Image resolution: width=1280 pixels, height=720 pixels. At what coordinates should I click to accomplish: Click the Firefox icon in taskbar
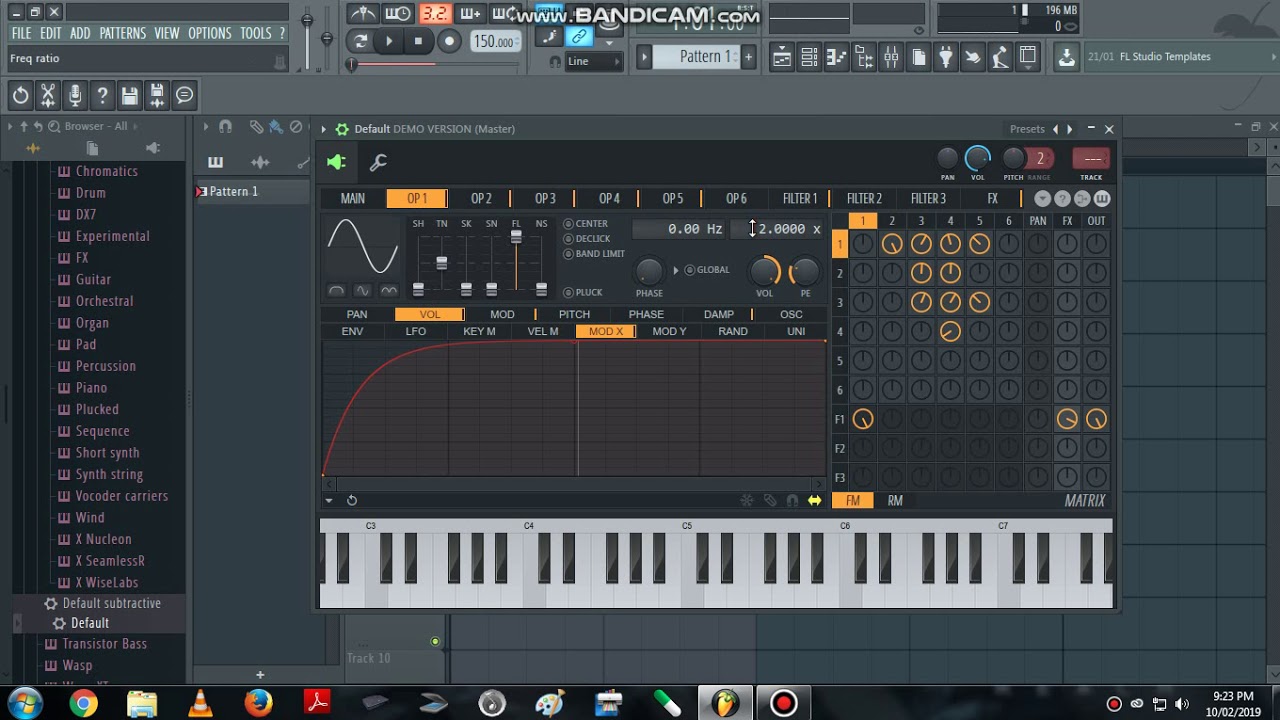[259, 703]
